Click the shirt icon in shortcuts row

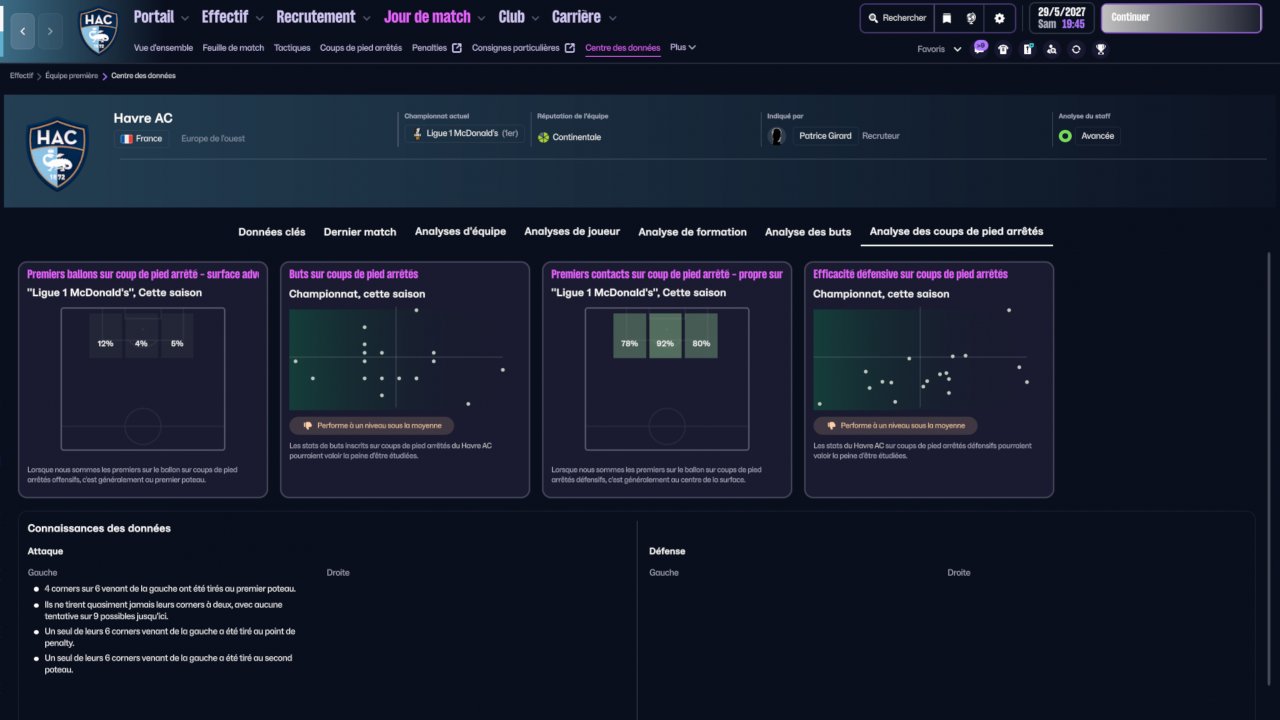click(1003, 49)
